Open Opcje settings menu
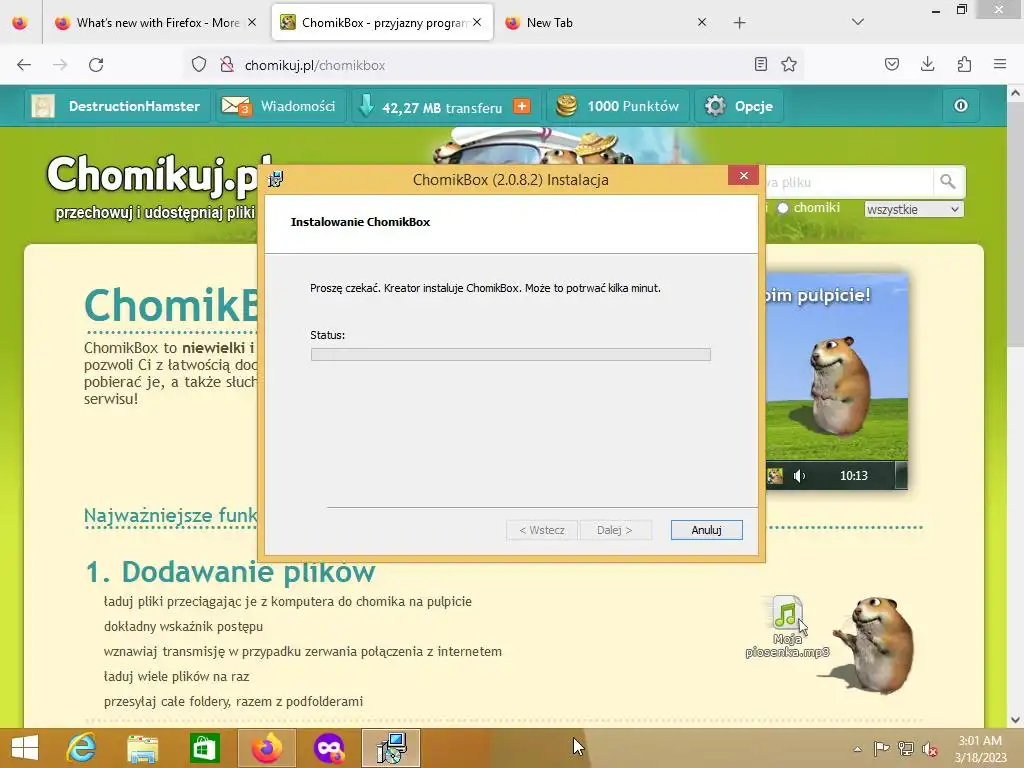 (739, 106)
